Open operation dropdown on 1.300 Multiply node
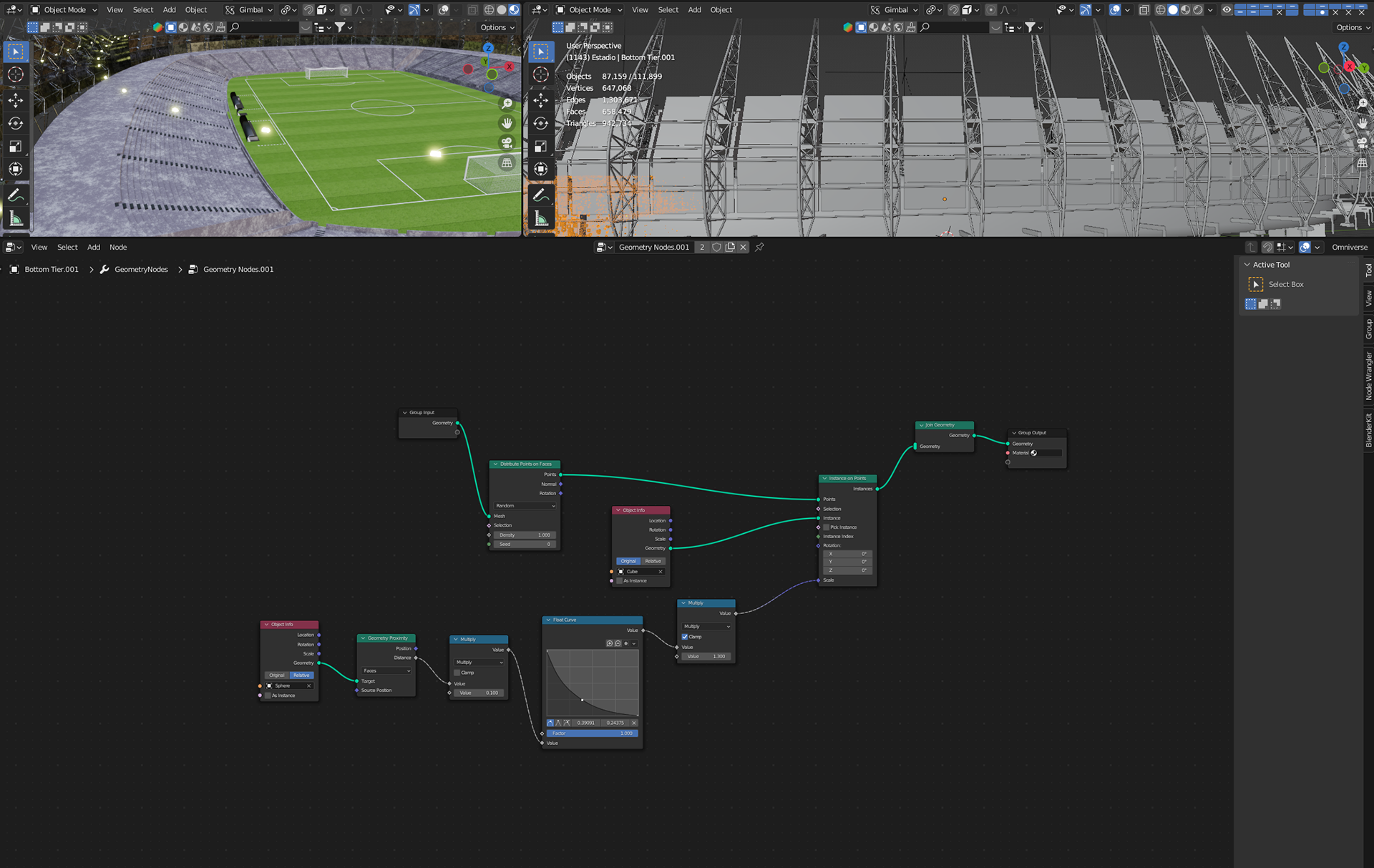Viewport: 1374px width, 868px height. click(x=706, y=627)
